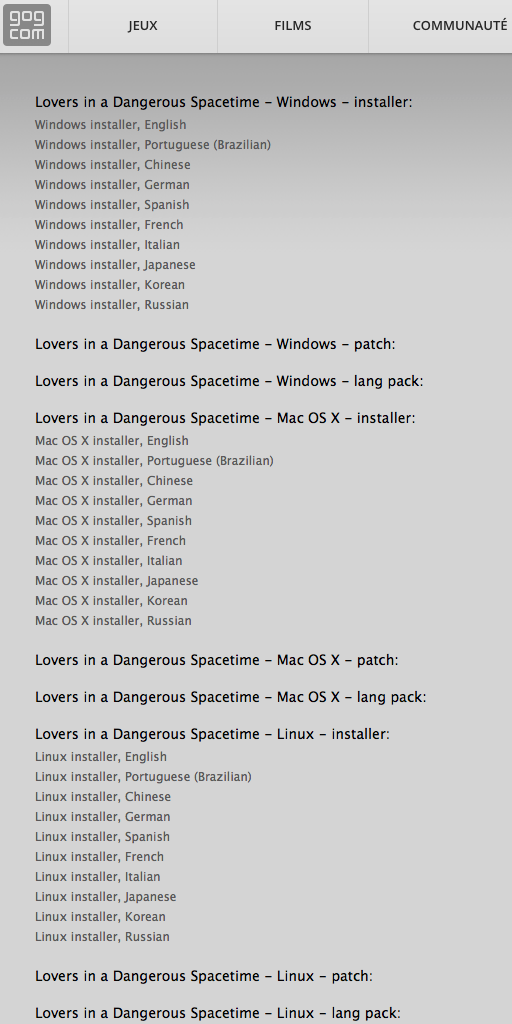
Task: Download Linux installer, Russian
Action: pyautogui.click(x=102, y=936)
